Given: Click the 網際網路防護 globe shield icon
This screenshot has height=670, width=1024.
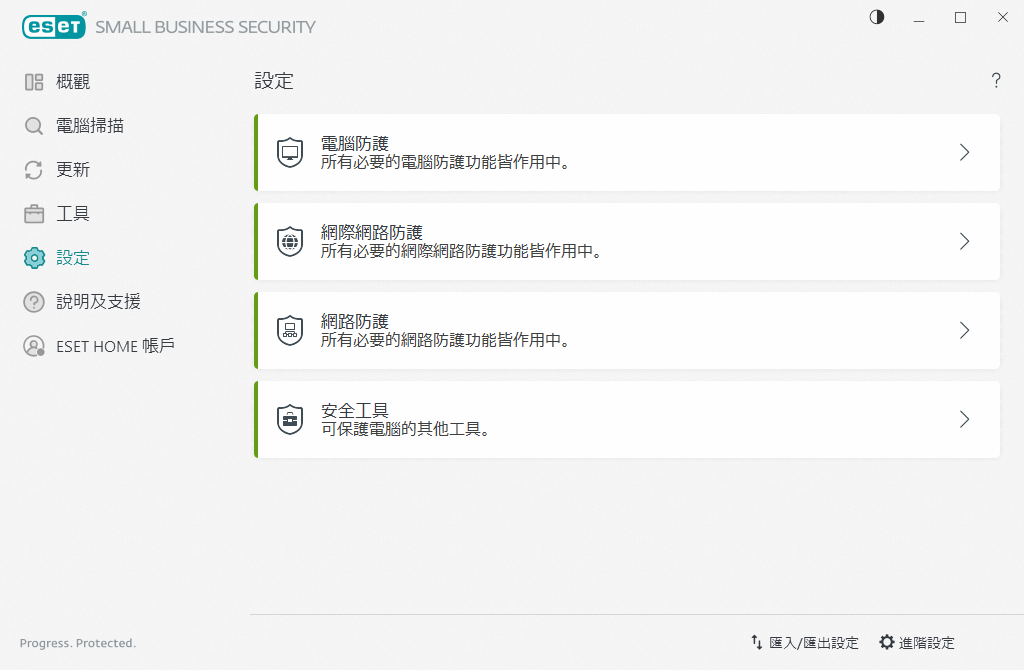Looking at the screenshot, I should [290, 242].
